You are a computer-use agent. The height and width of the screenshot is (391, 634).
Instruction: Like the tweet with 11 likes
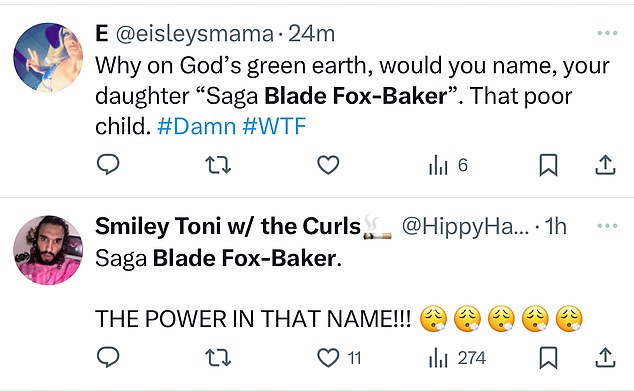(x=339, y=358)
